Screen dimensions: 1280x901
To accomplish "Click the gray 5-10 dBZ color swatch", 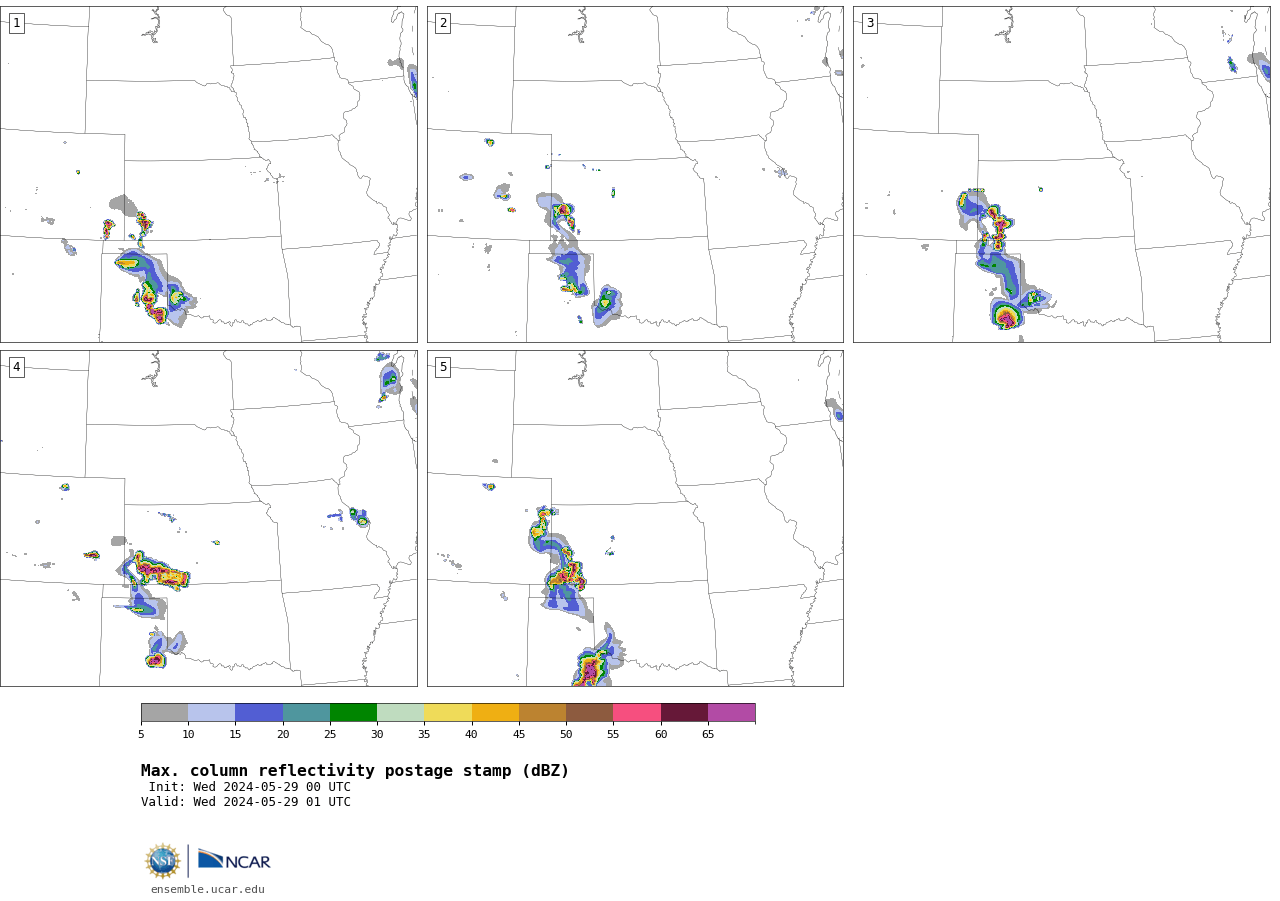I will [164, 712].
